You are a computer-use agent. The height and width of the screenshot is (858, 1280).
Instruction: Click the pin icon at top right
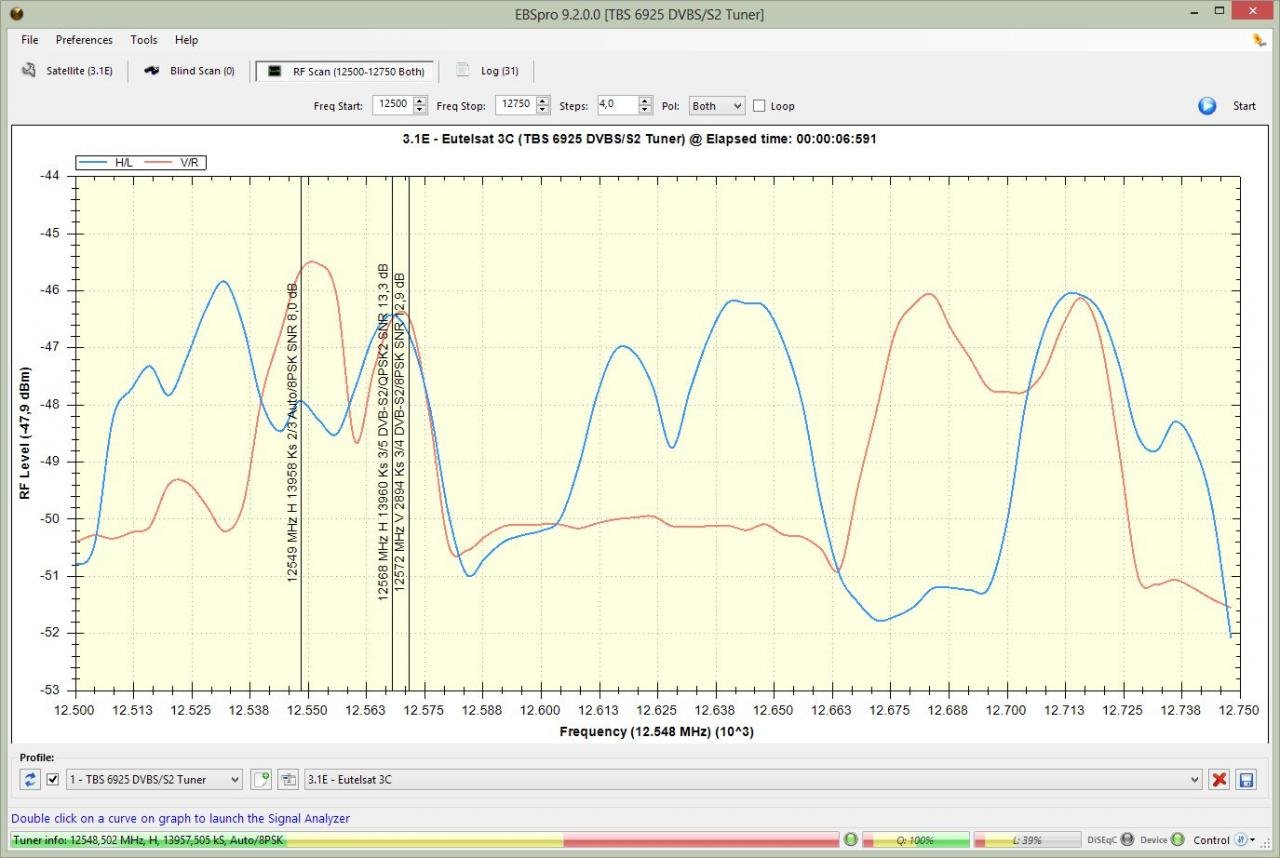[x=1258, y=40]
